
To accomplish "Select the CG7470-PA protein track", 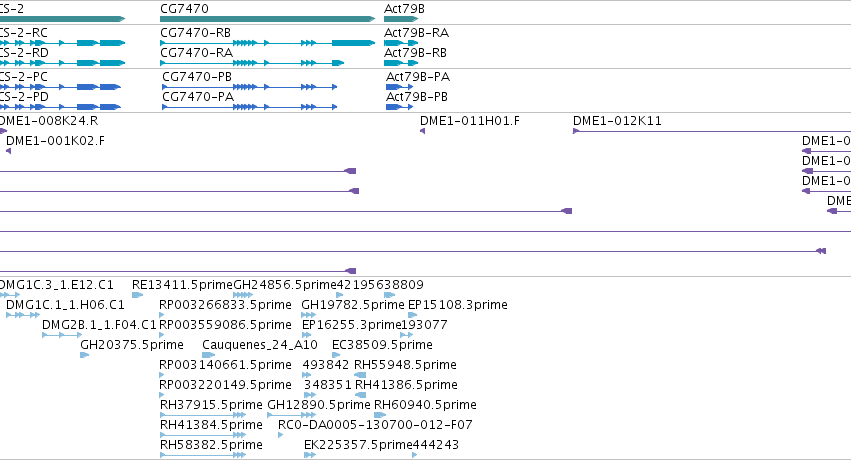I will tap(250, 107).
